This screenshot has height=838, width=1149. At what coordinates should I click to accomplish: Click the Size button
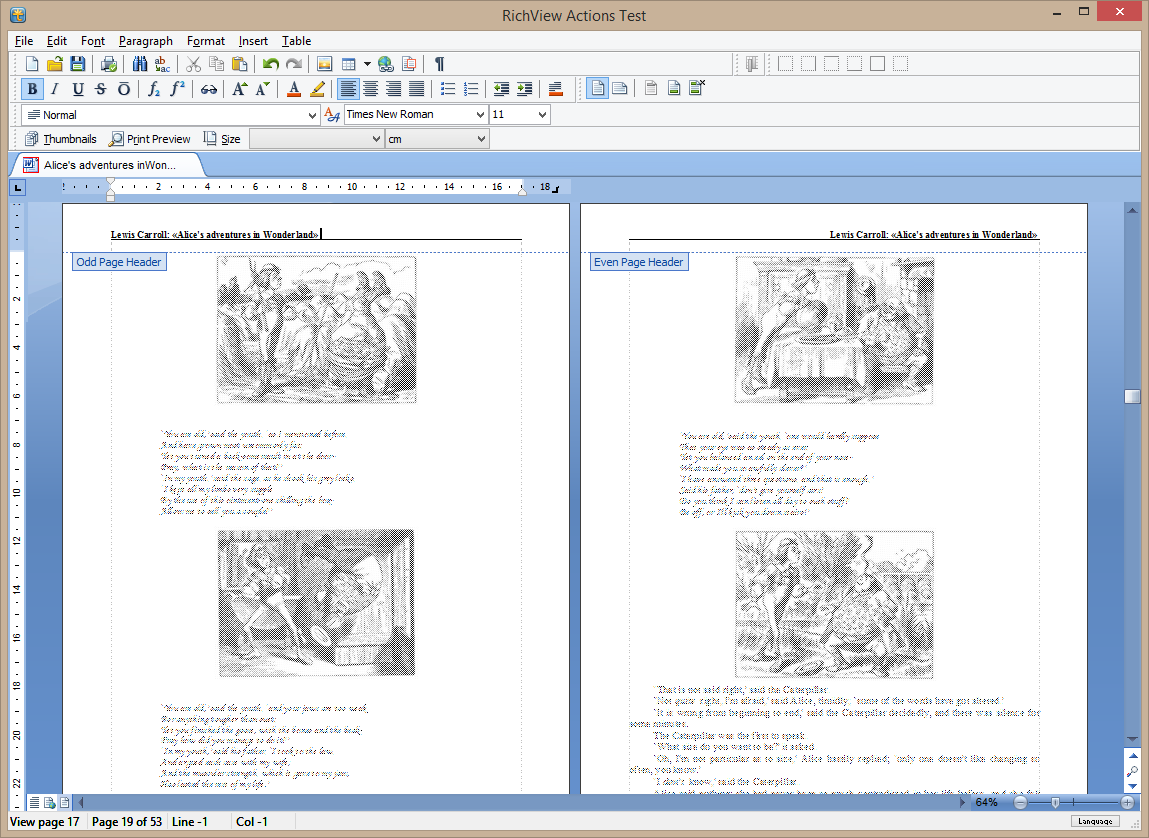point(222,139)
